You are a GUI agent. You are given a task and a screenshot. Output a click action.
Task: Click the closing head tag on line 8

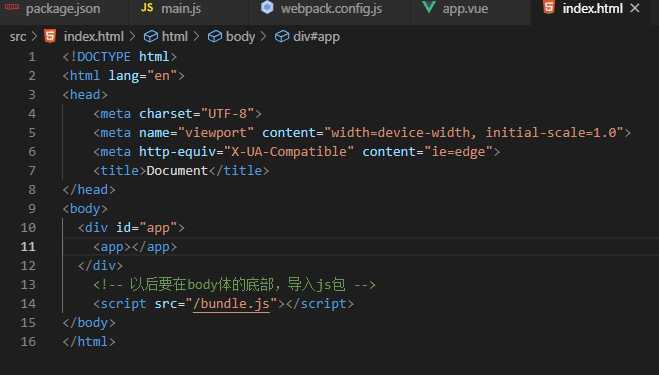[89, 190]
